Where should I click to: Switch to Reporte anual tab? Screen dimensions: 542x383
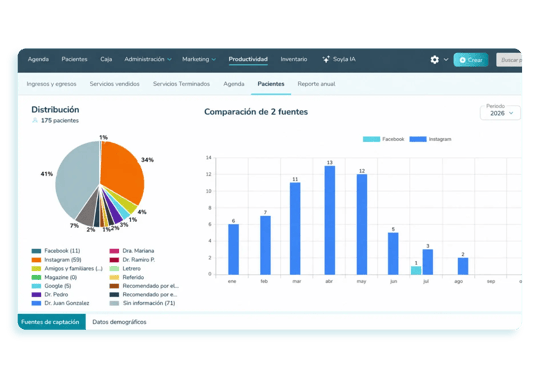tap(316, 84)
